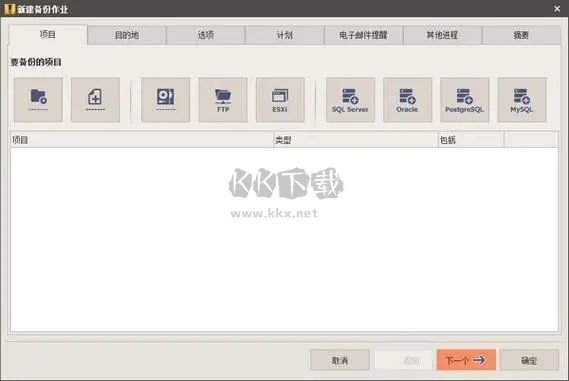Screen dimensions: 569x381
Task: Click the 包括 column header
Action: (x=471, y=140)
